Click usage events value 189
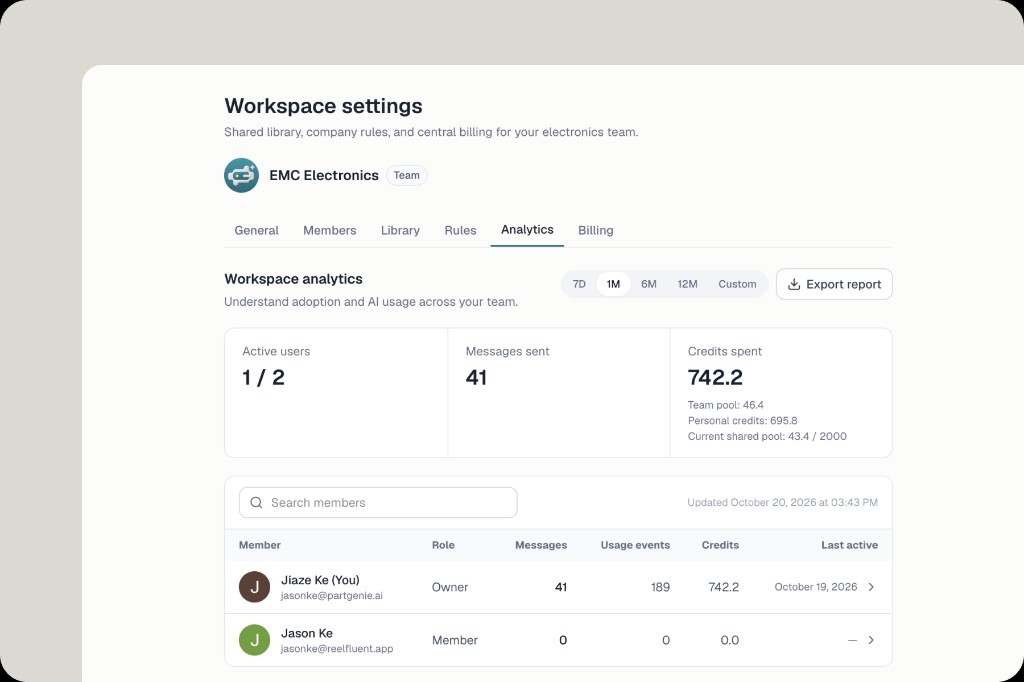Viewport: 1024px width, 682px height. point(660,587)
